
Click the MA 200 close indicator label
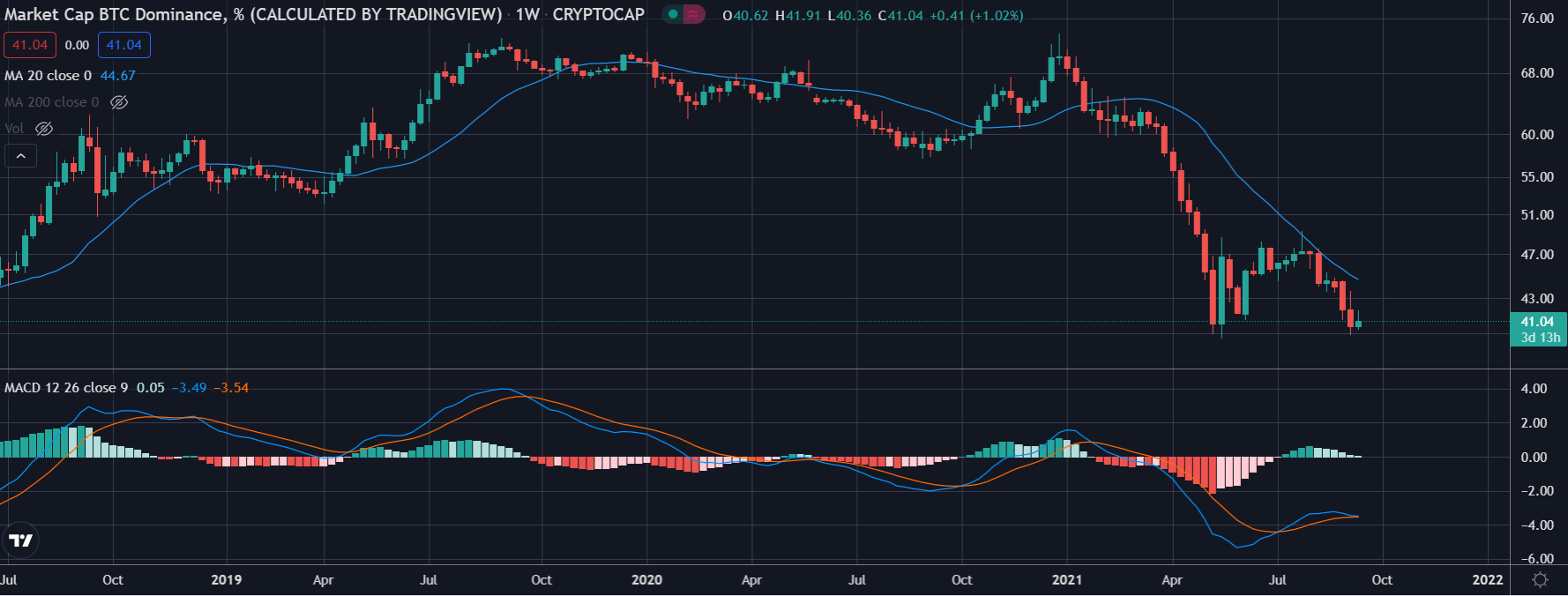pyautogui.click(x=51, y=102)
